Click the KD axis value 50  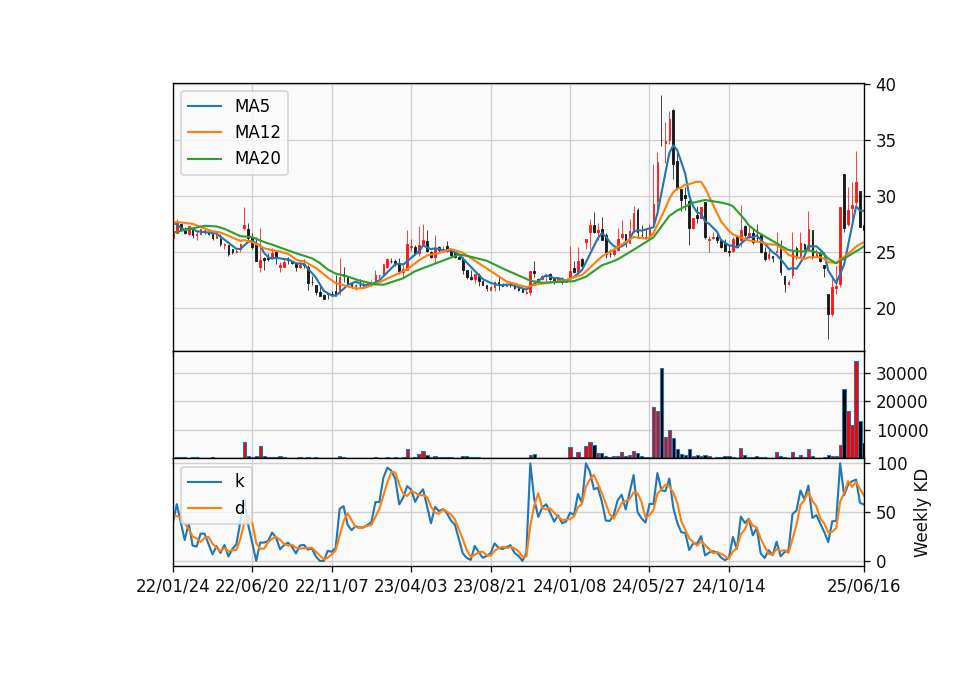(x=885, y=513)
